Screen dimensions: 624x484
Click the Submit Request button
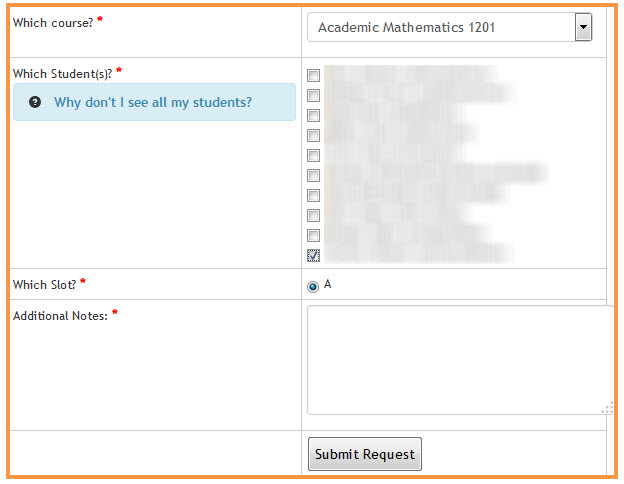coord(365,454)
